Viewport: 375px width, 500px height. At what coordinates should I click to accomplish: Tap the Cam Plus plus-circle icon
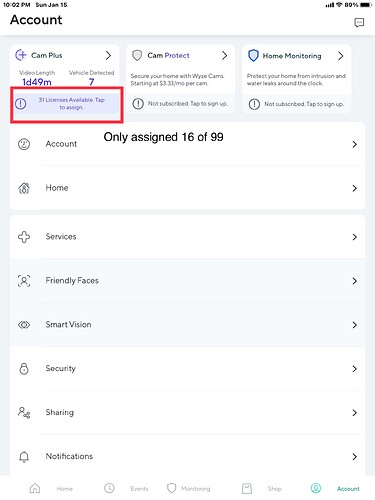pyautogui.click(x=21, y=55)
